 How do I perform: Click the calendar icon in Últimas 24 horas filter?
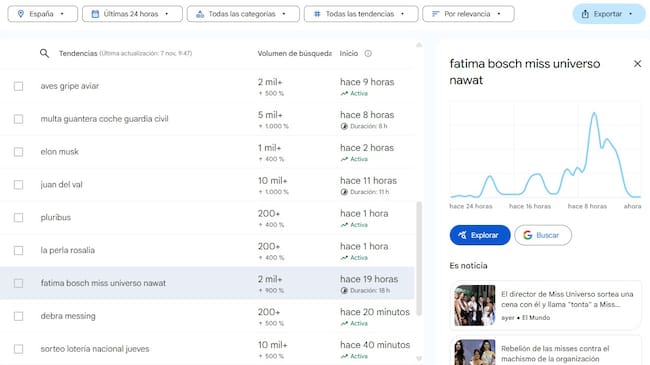[x=95, y=14]
